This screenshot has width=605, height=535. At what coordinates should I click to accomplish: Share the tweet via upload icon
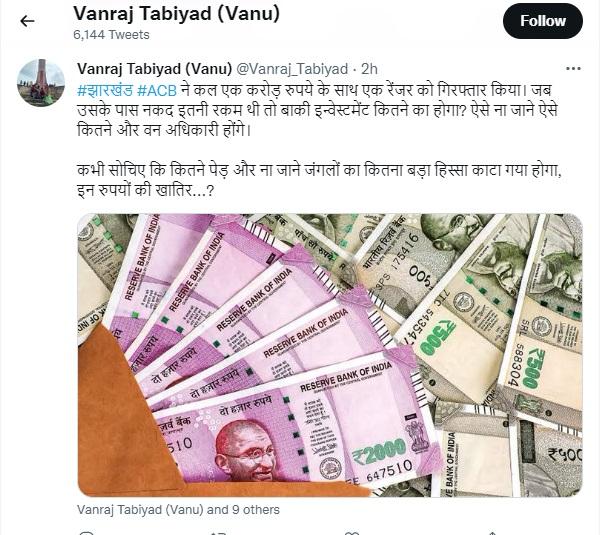click(x=492, y=533)
